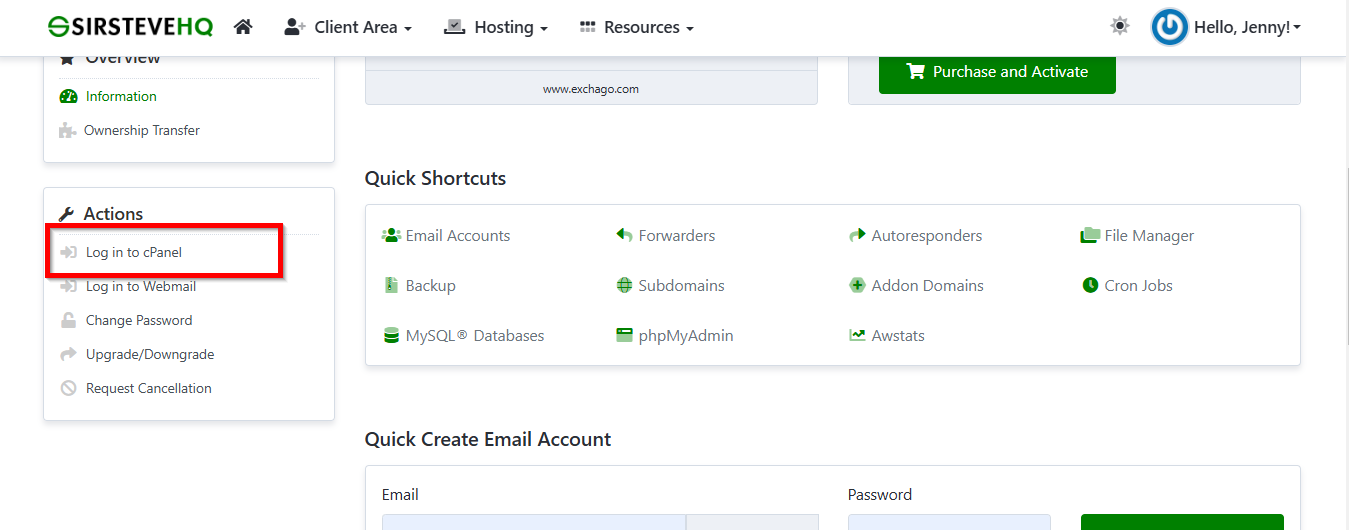Click the user avatar power icon
Viewport: 1349px width, 530px height.
point(1169,27)
